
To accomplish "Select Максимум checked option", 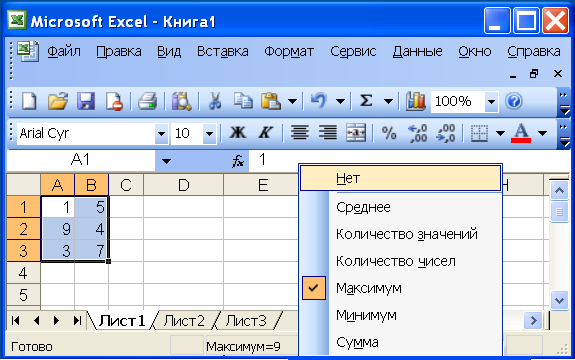I will coord(402,288).
